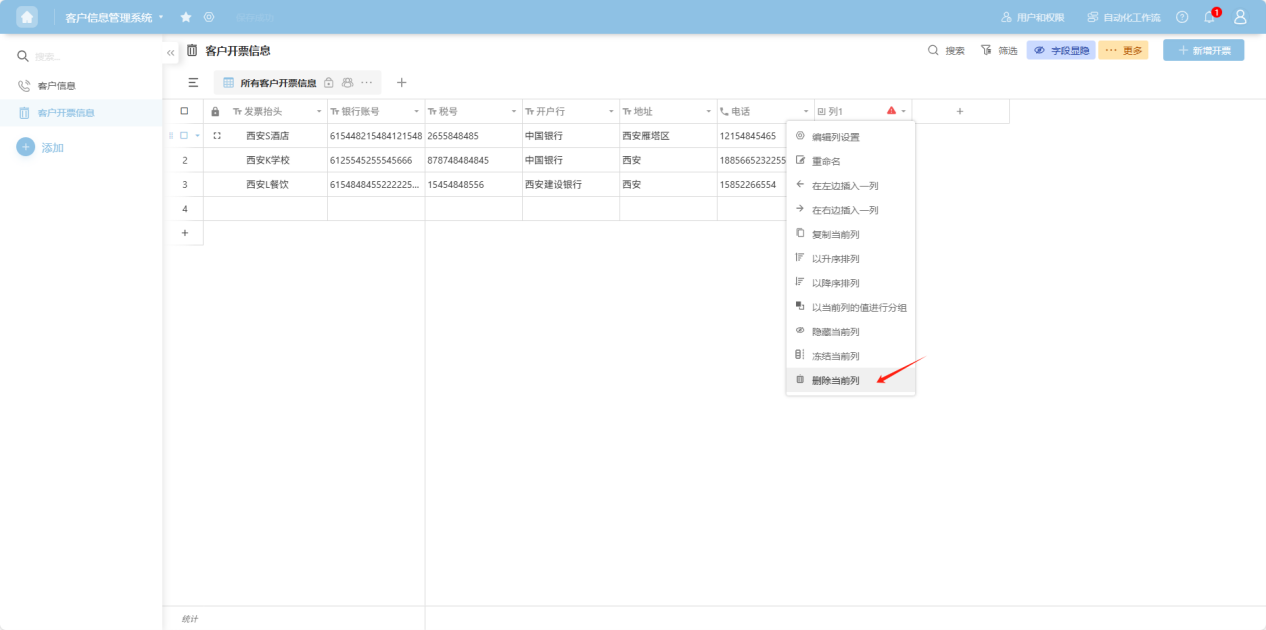1266x630 pixels.
Task: Click the home icon in top bar
Action: pyautogui.click(x=27, y=17)
